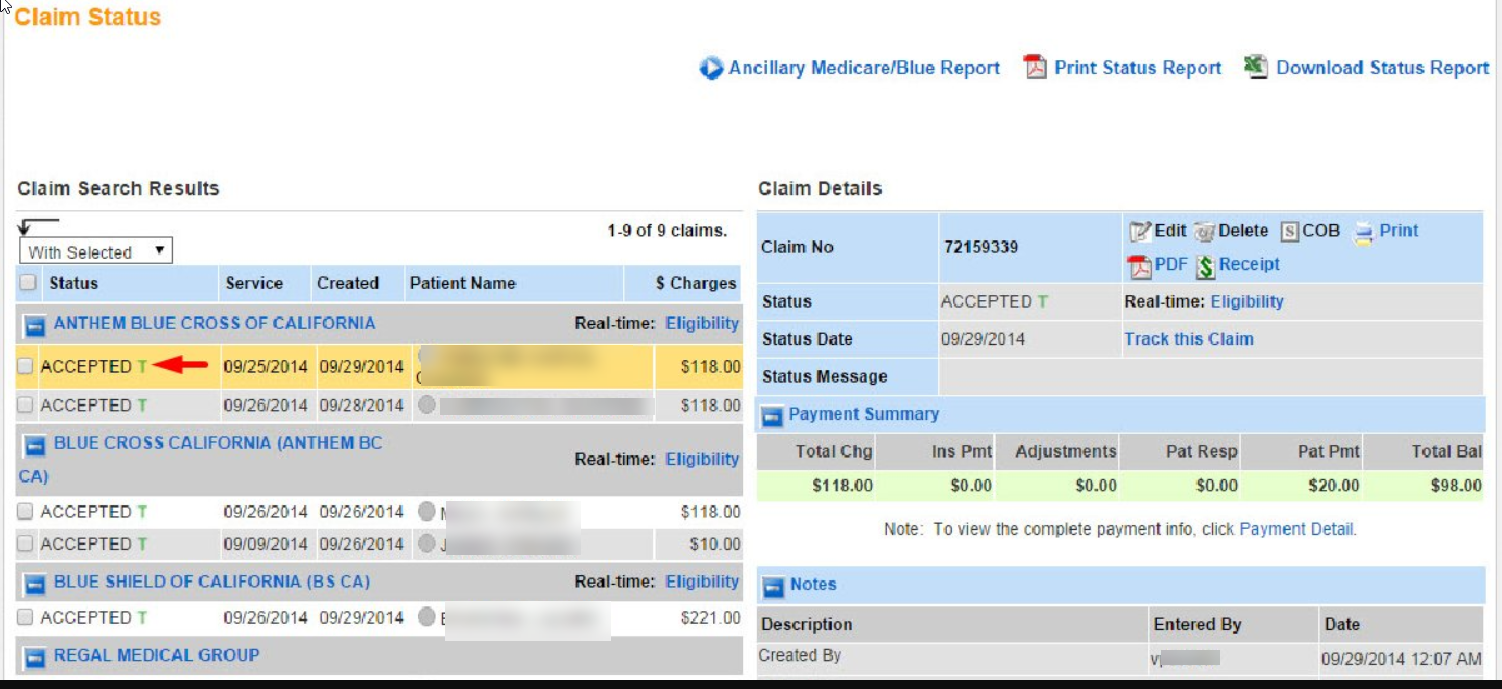Select the 09/09/2014 claim row for $10.00
This screenshot has height=689, width=1502.
[x=265, y=544]
